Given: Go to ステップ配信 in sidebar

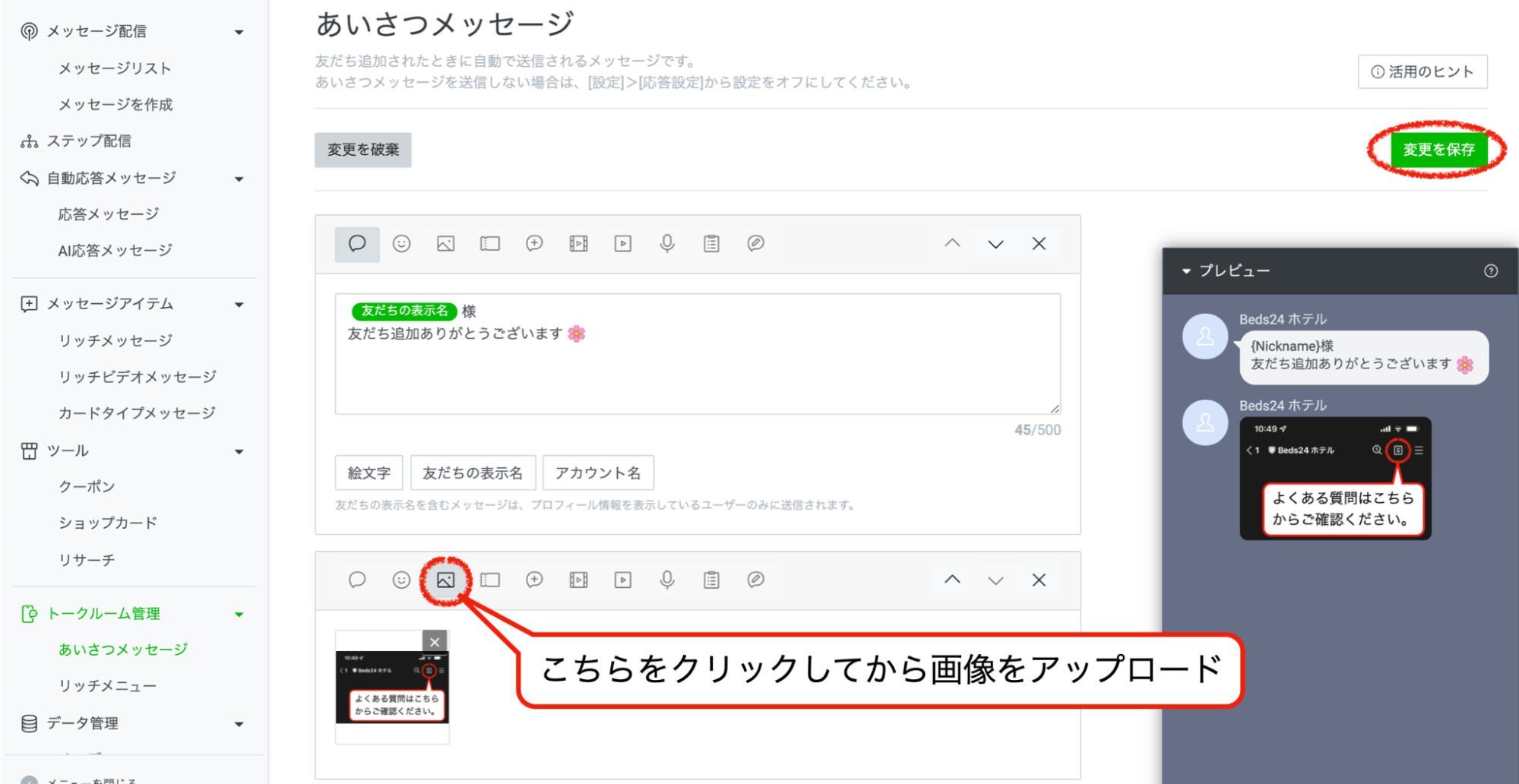Looking at the screenshot, I should (x=89, y=141).
